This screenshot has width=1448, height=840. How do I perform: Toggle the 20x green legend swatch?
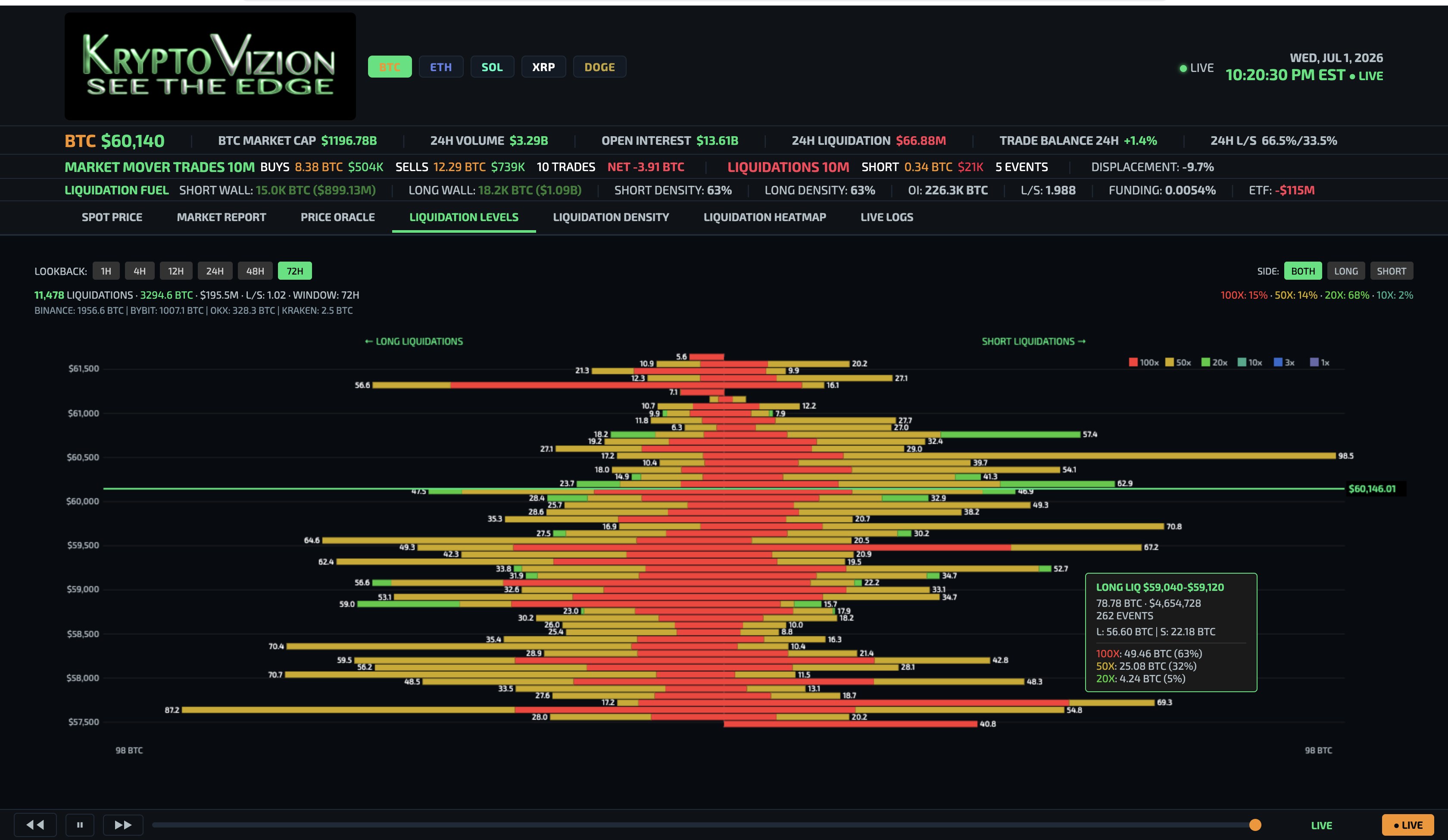coord(1205,362)
